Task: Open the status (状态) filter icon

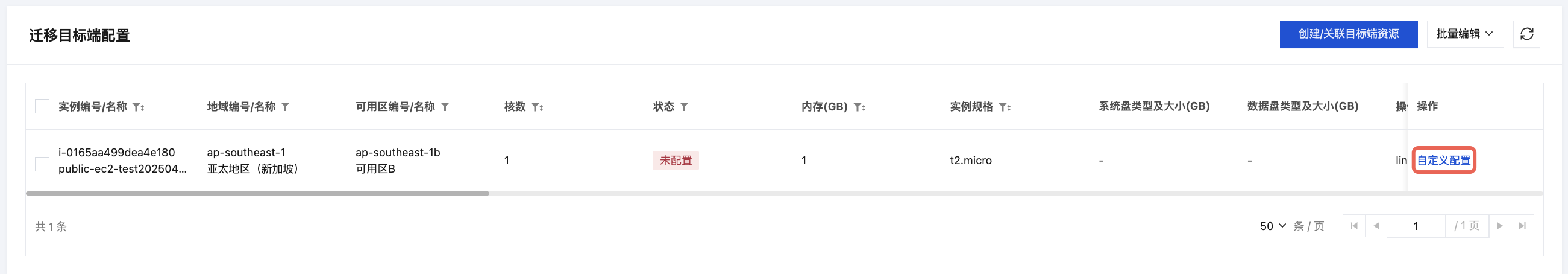Action: [x=684, y=107]
